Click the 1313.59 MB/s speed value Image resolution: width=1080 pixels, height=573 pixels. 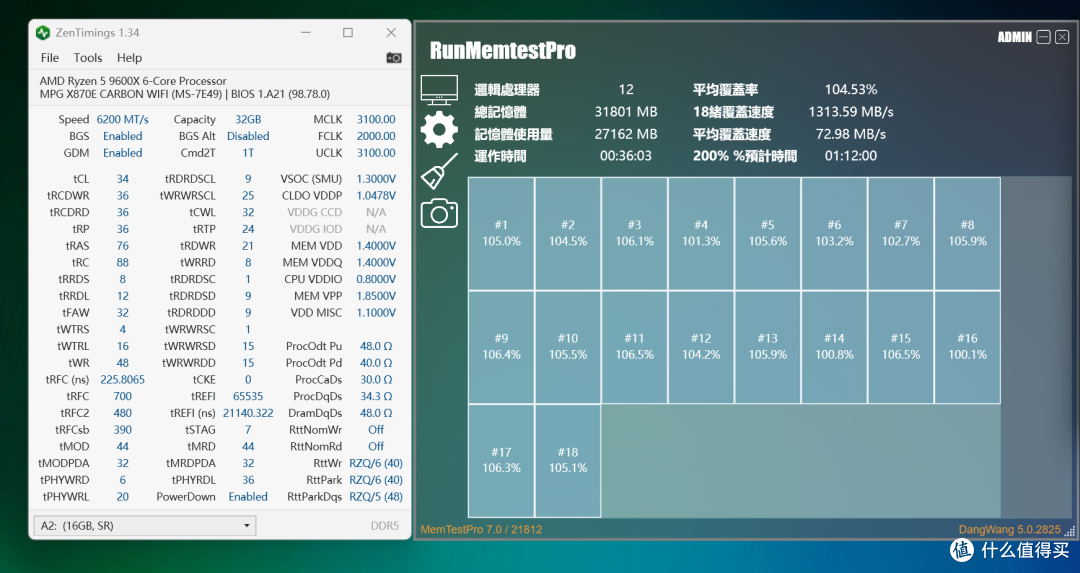tap(851, 112)
